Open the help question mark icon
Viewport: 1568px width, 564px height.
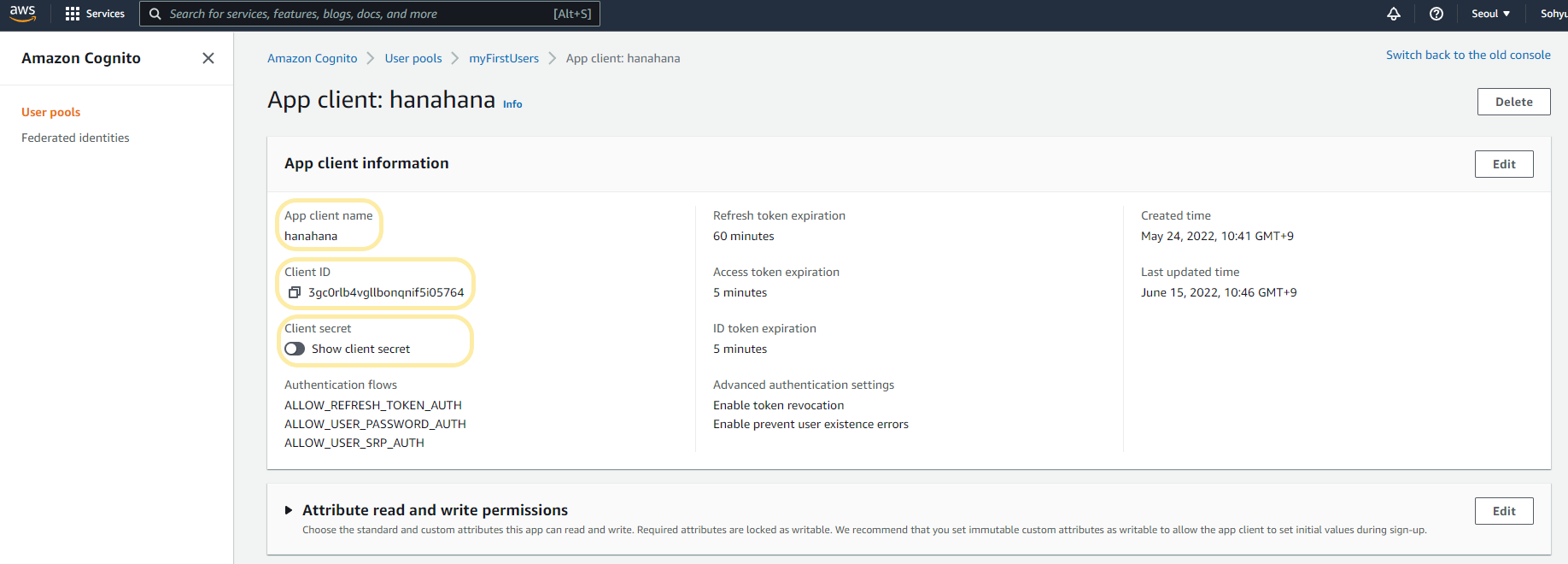[1436, 14]
